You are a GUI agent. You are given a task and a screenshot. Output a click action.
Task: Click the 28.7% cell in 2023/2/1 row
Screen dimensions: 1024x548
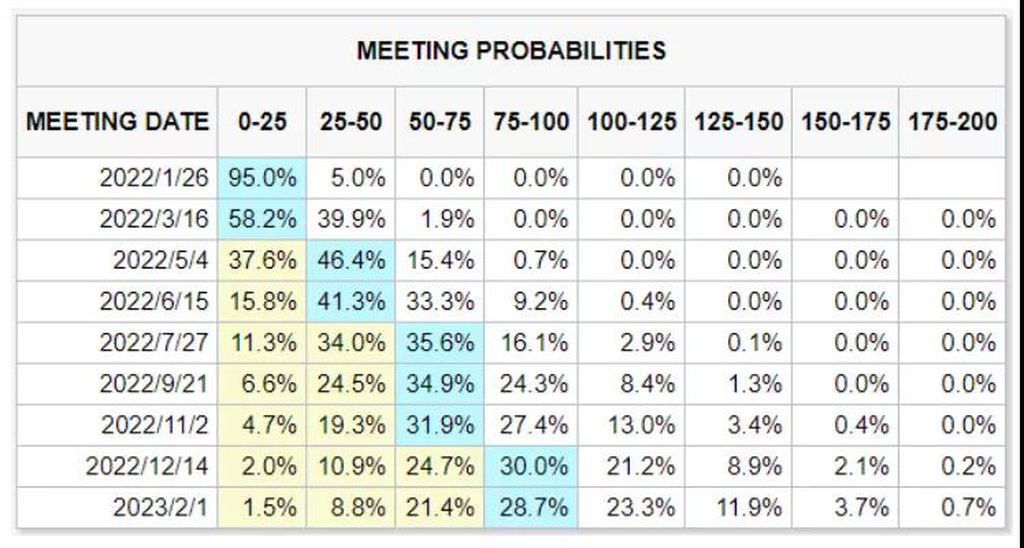531,507
